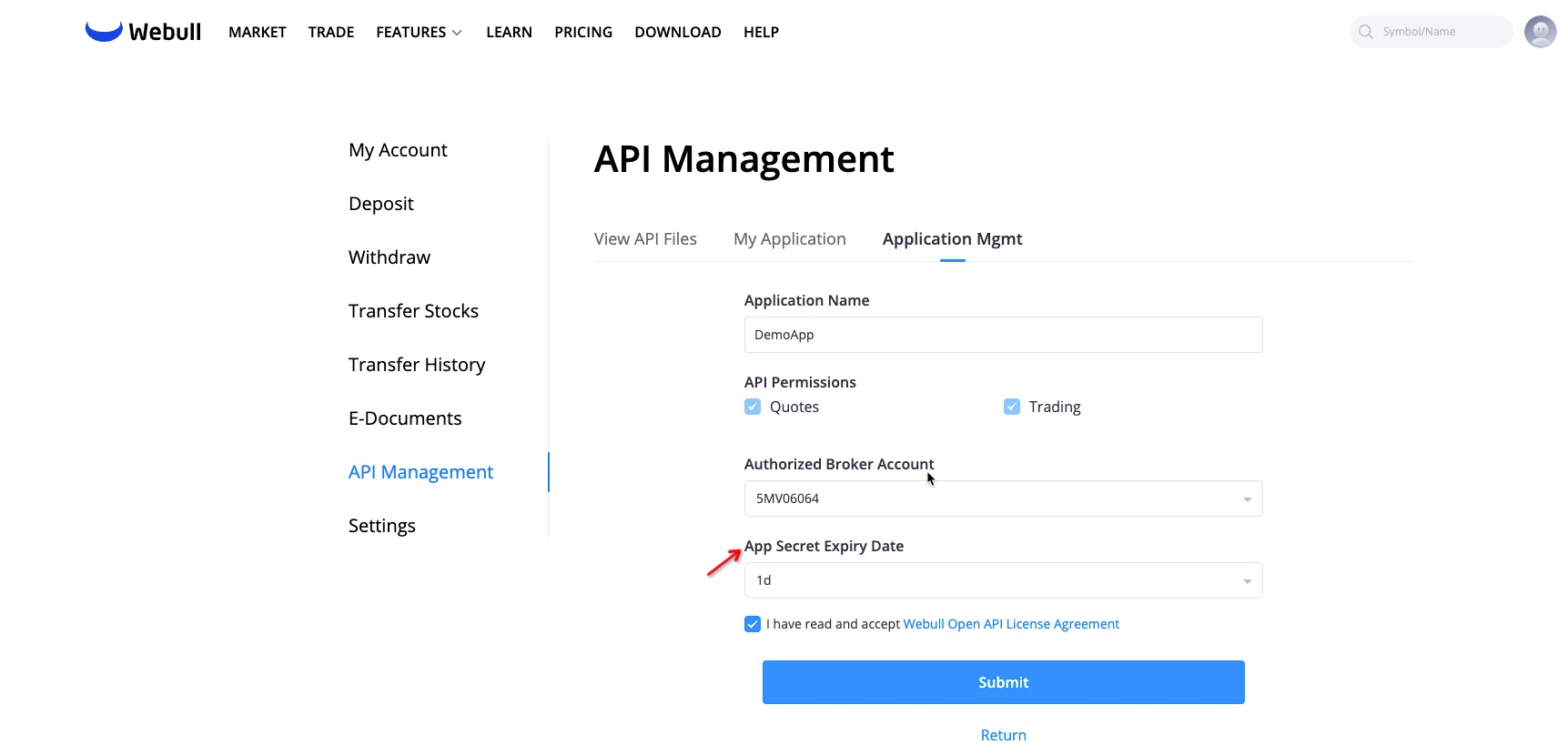The width and height of the screenshot is (1568, 755).
Task: Expand the FEATURES menu in navigation
Action: point(419,32)
